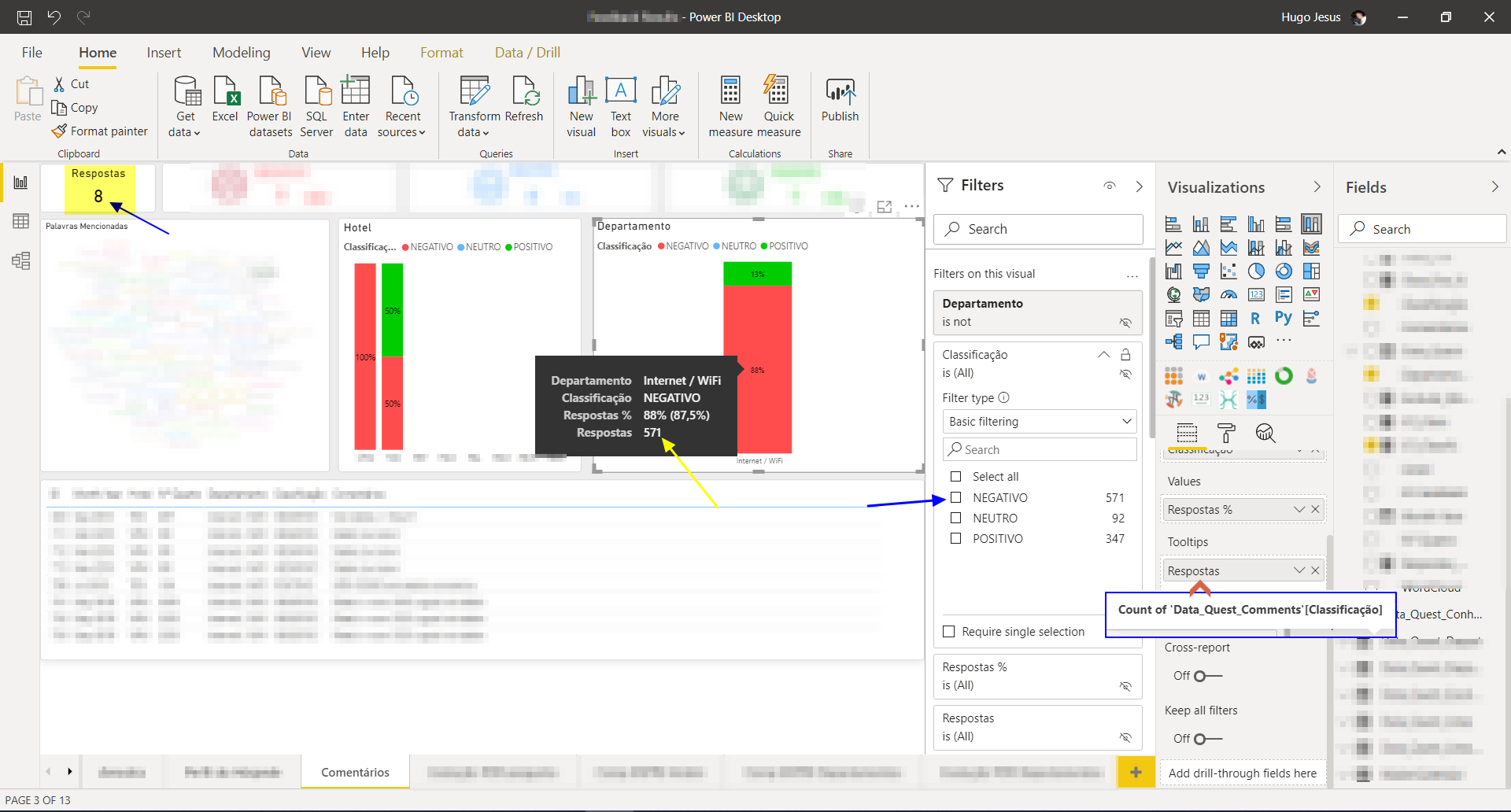
Task: Choose the line chart visualization
Action: [x=1173, y=248]
